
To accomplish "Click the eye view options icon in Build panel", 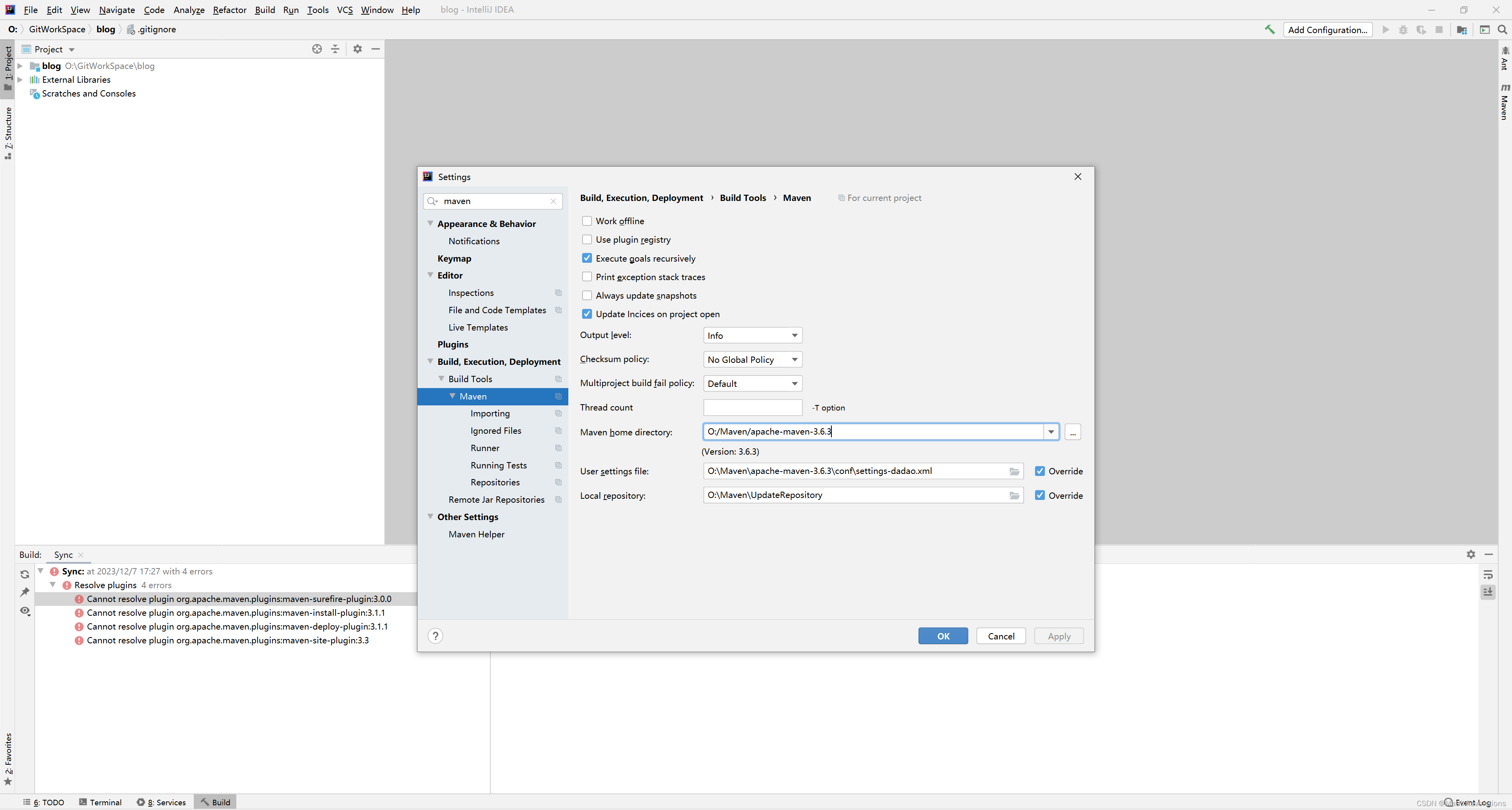I will pos(25,611).
